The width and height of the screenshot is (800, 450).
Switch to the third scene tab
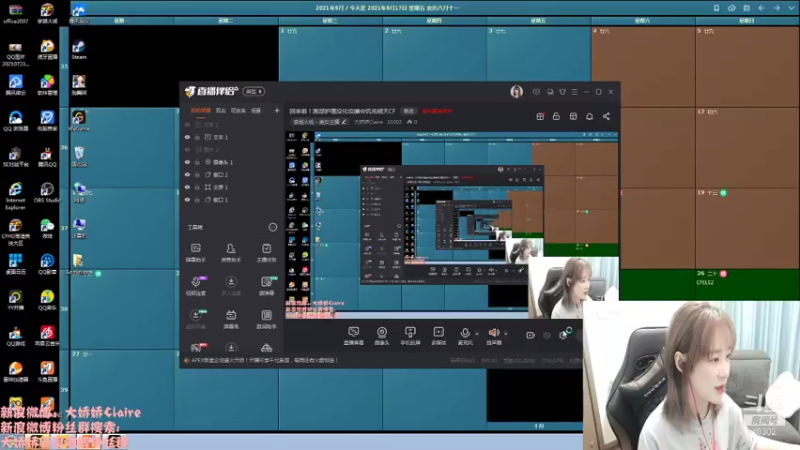[238, 110]
